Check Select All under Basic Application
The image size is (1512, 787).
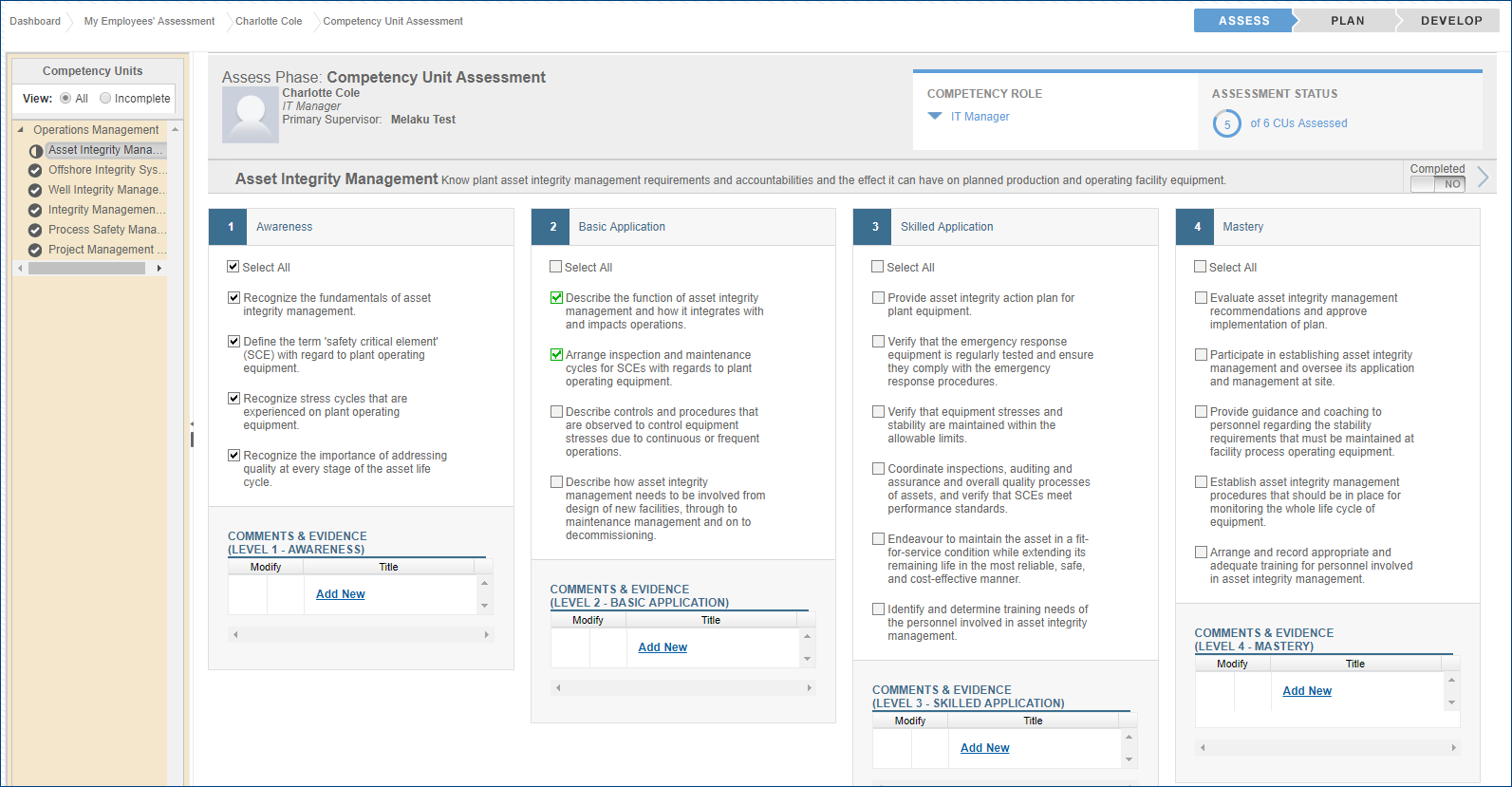[556, 267]
